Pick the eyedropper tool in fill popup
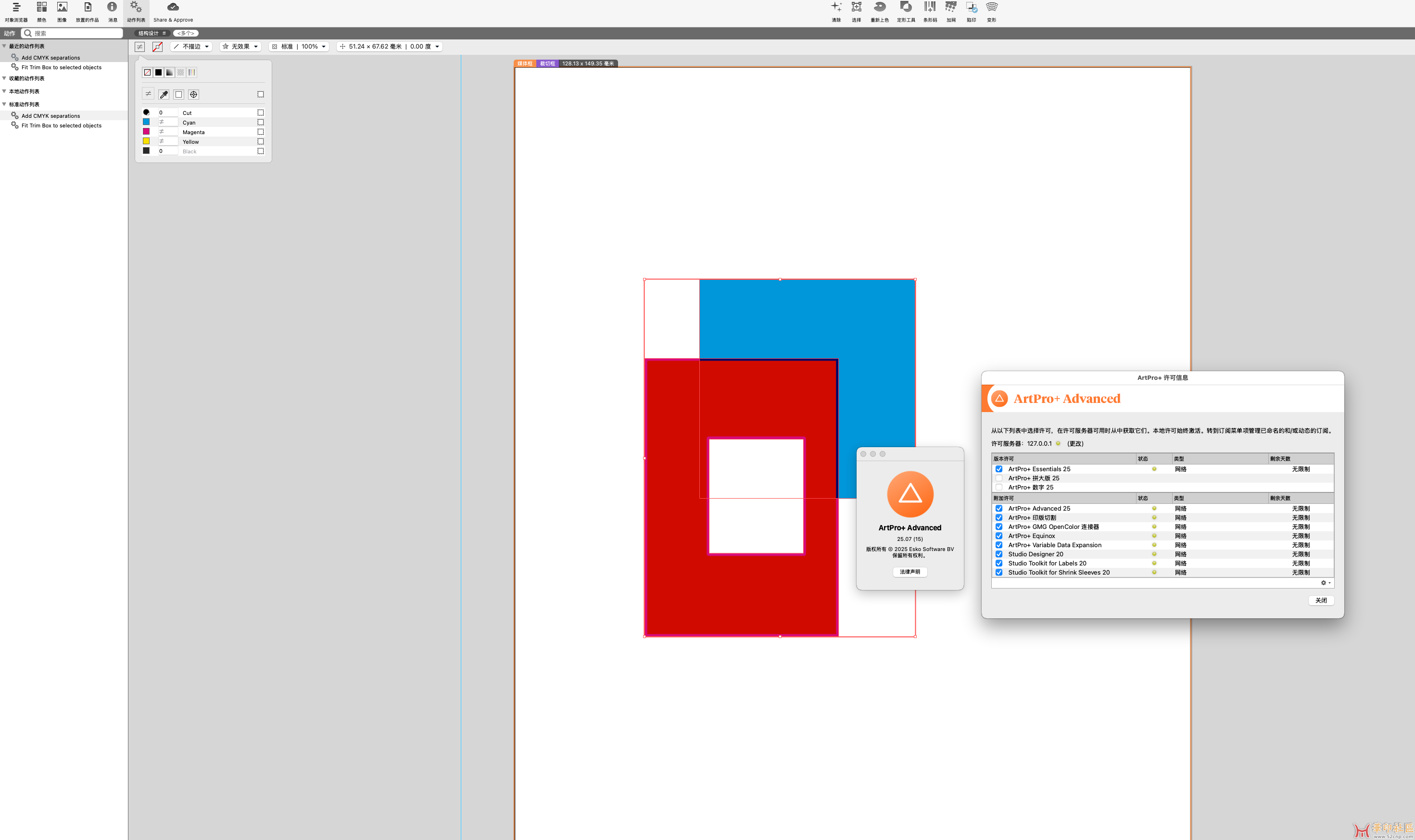 click(164, 94)
